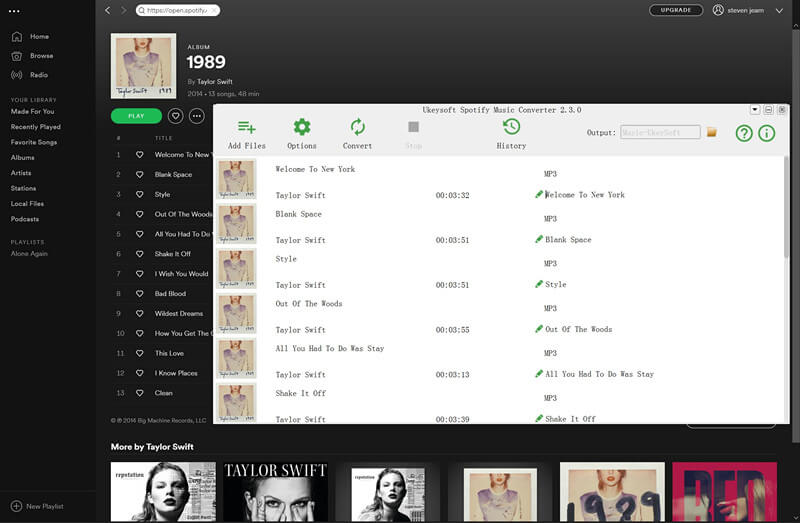Click the Add Files icon in converter
Image resolution: width=800 pixels, height=523 pixels.
click(247, 127)
